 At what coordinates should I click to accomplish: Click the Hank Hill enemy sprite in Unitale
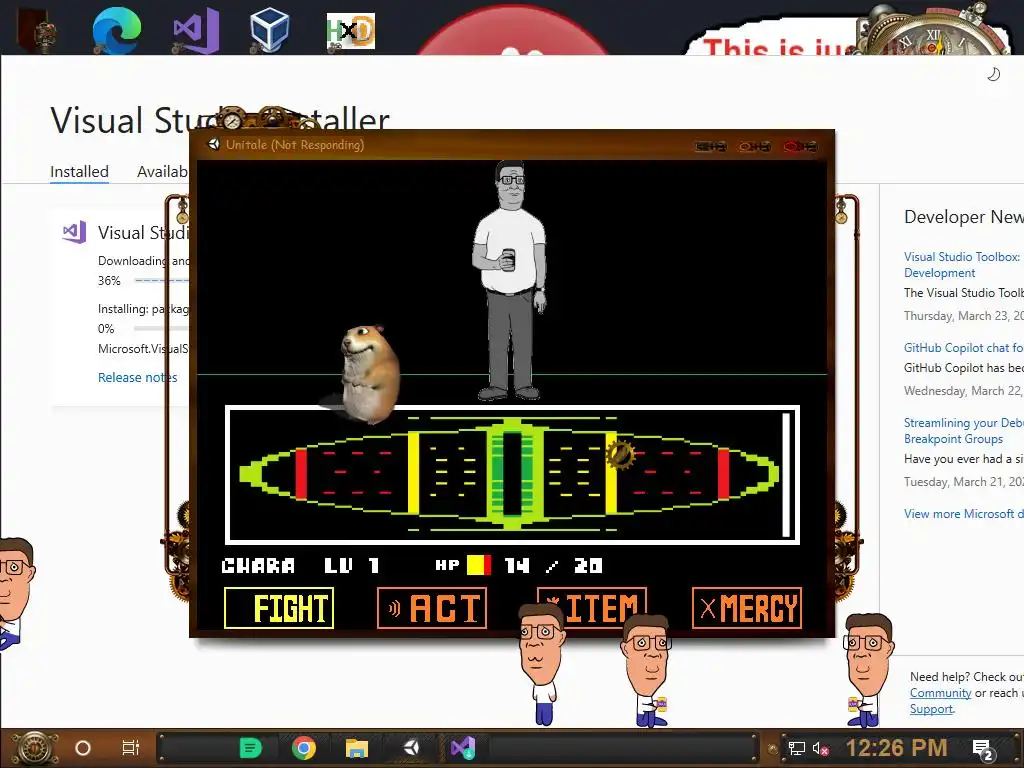click(x=510, y=280)
